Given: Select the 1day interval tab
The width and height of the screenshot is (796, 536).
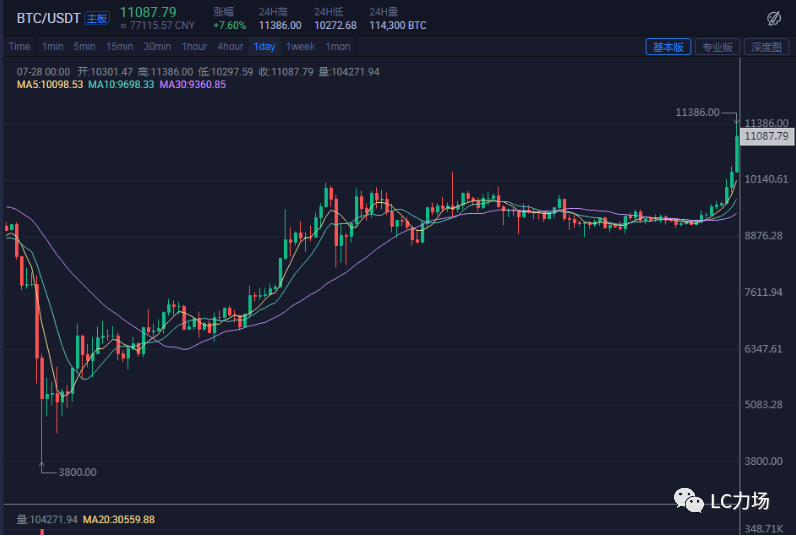Looking at the screenshot, I should click(264, 47).
